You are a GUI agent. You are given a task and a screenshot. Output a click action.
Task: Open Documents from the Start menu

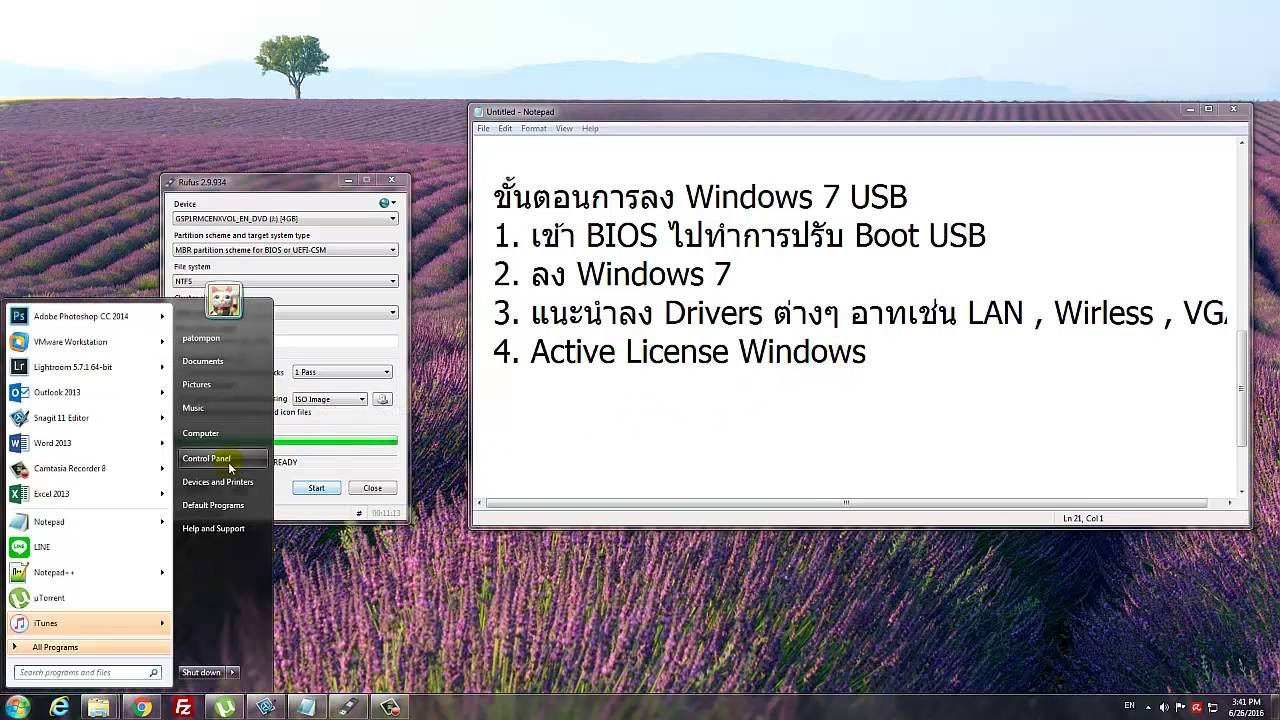click(203, 361)
